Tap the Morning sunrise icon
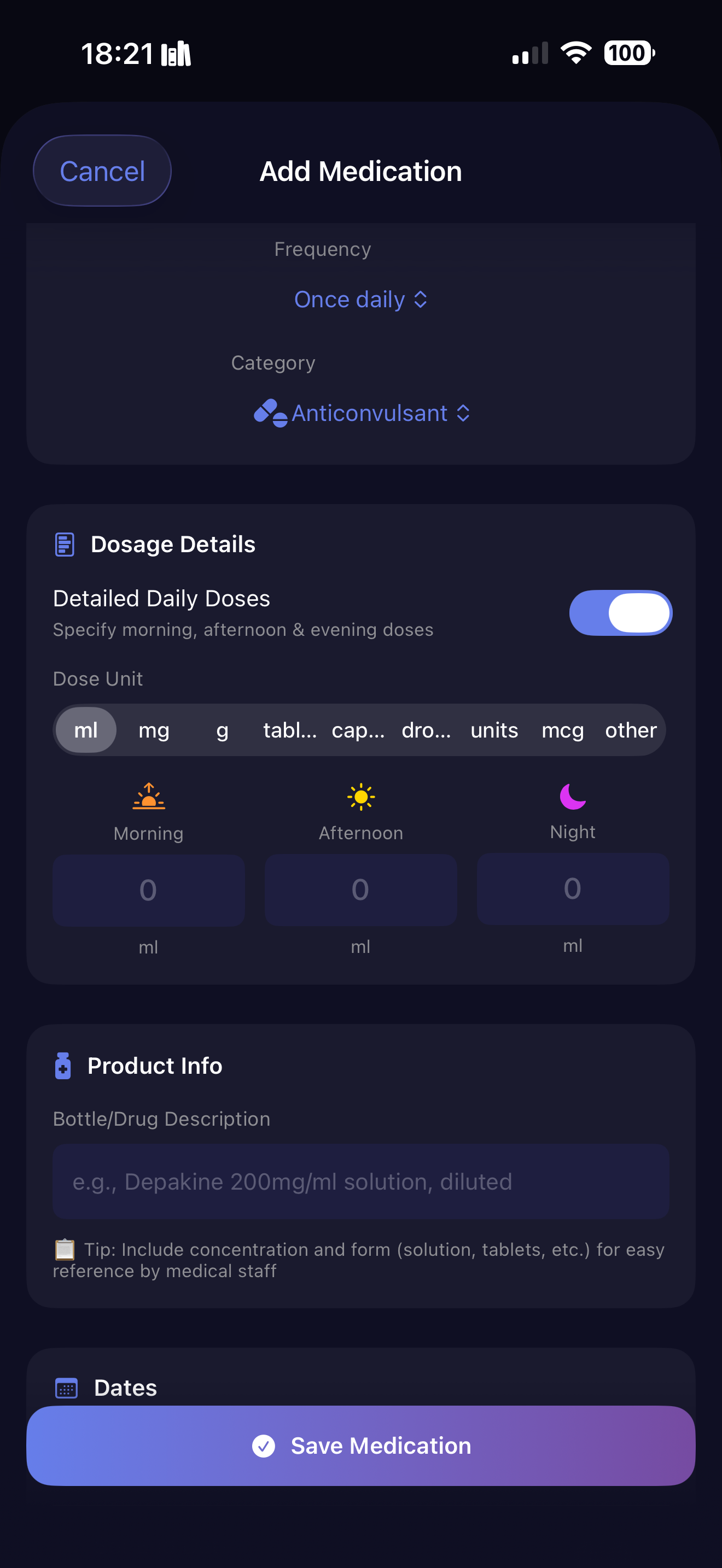Viewport: 722px width, 1568px height. pos(149,796)
